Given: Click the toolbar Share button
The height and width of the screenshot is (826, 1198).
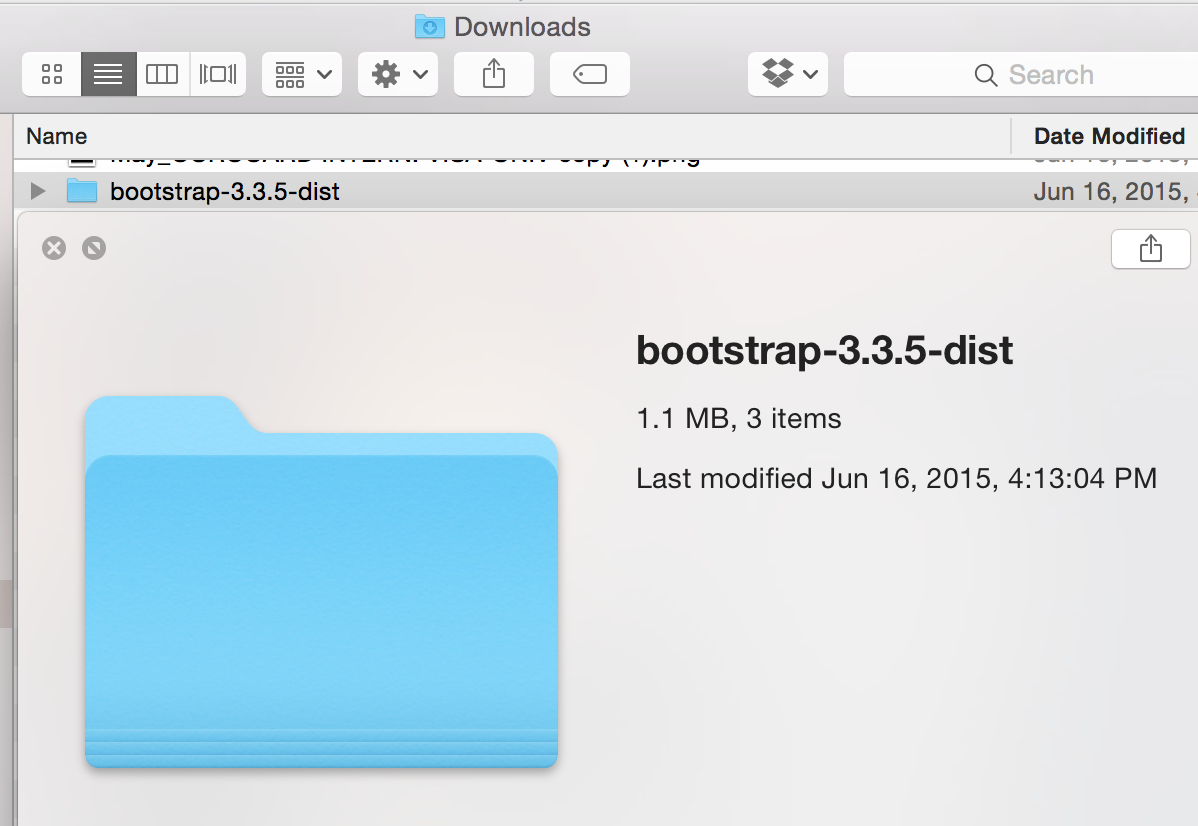Looking at the screenshot, I should point(494,74).
